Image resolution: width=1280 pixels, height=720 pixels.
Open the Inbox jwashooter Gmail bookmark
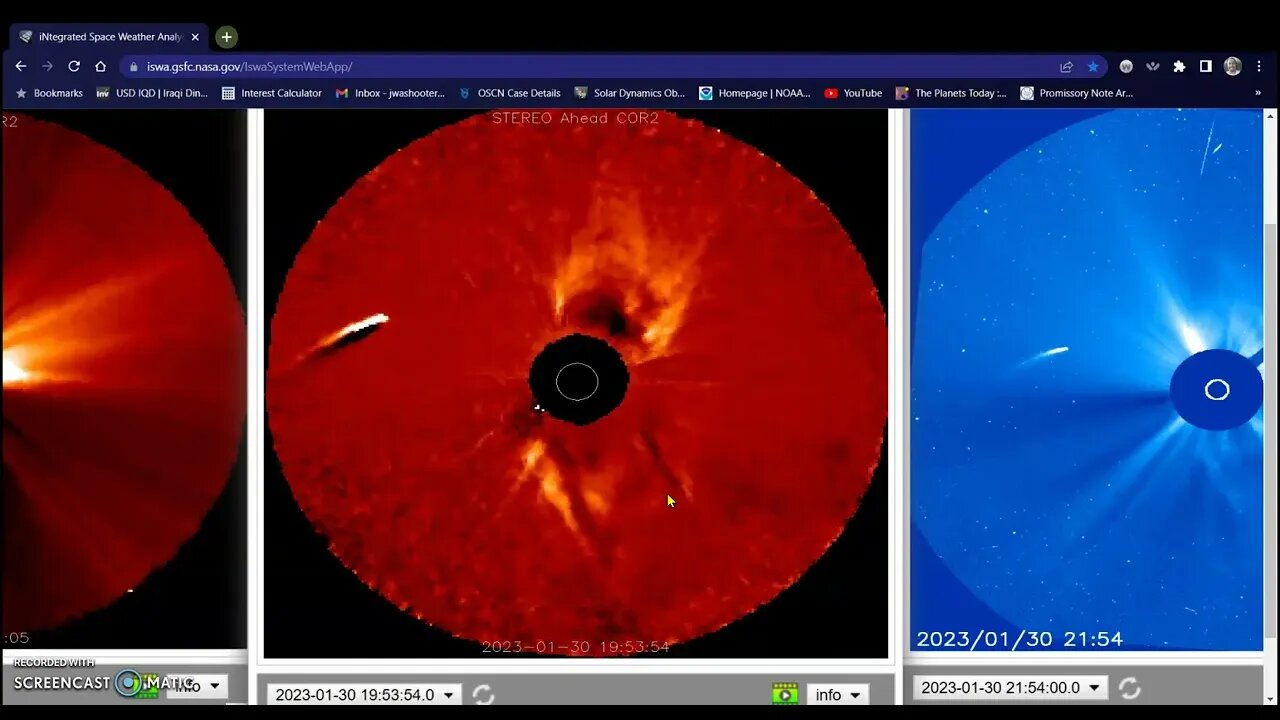pyautogui.click(x=390, y=93)
